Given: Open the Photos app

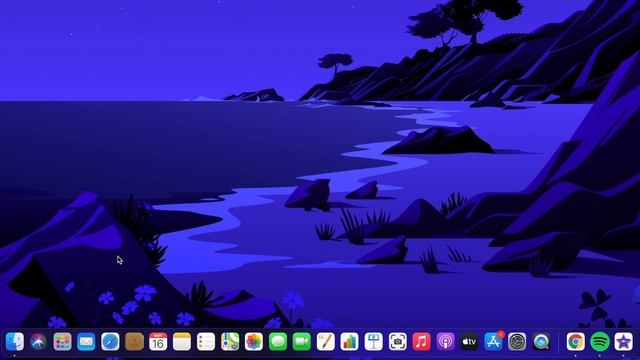Looking at the screenshot, I should coord(254,342).
